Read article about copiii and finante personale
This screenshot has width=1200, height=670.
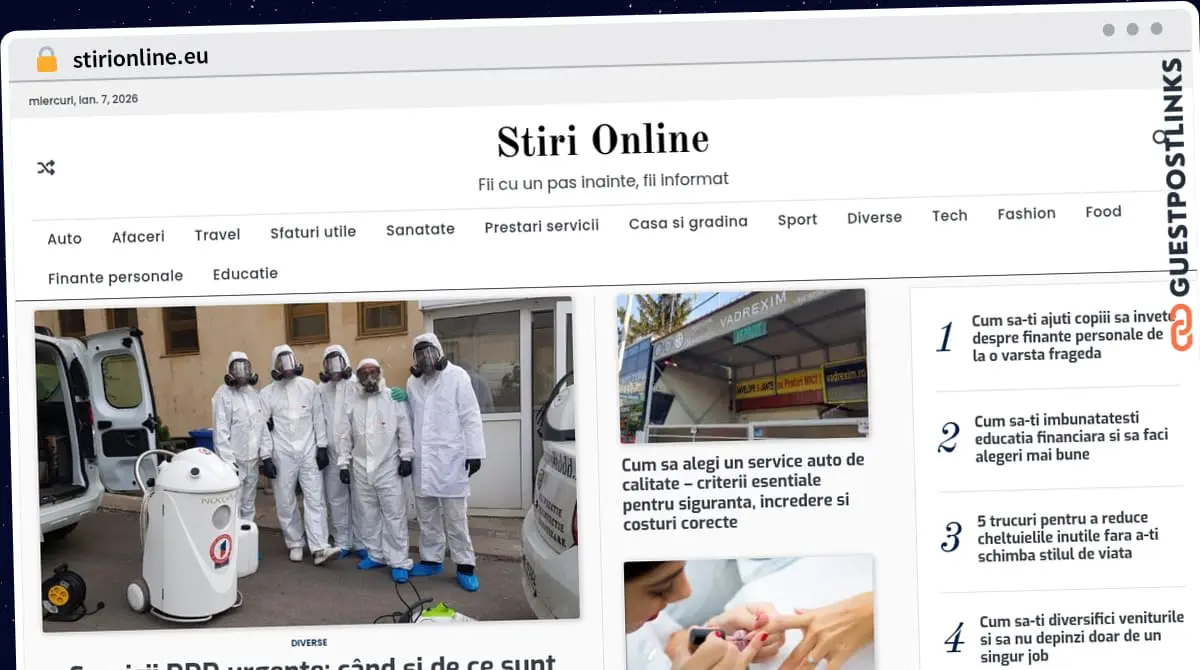pyautogui.click(x=1068, y=337)
